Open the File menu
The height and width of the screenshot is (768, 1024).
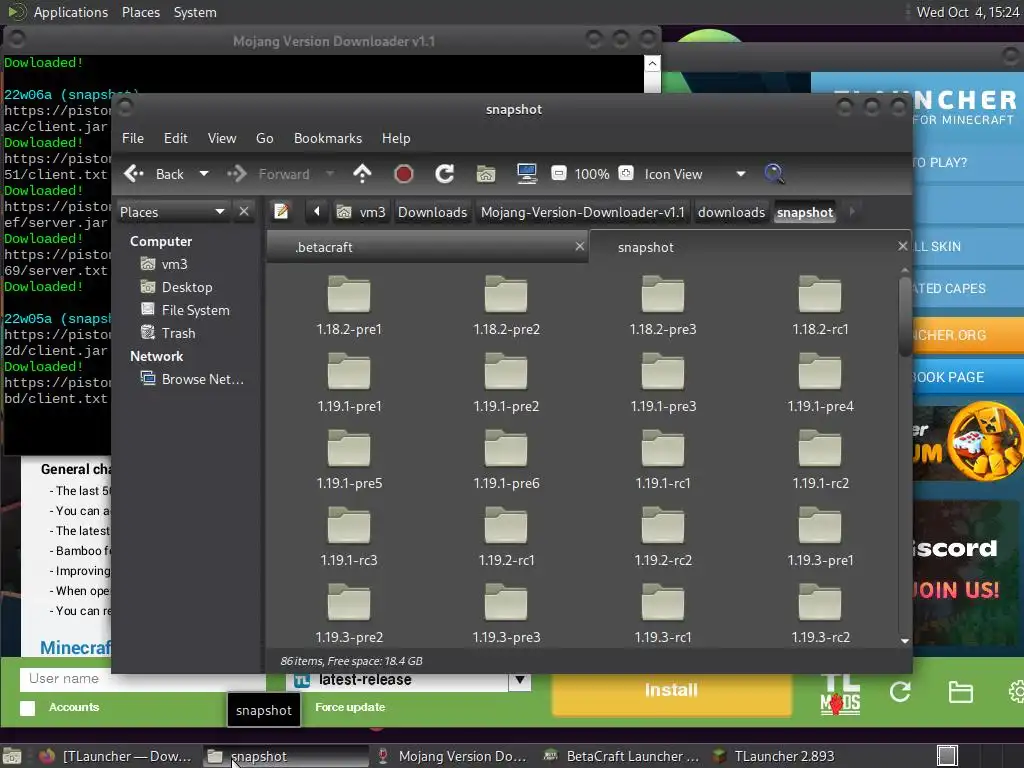(x=133, y=138)
